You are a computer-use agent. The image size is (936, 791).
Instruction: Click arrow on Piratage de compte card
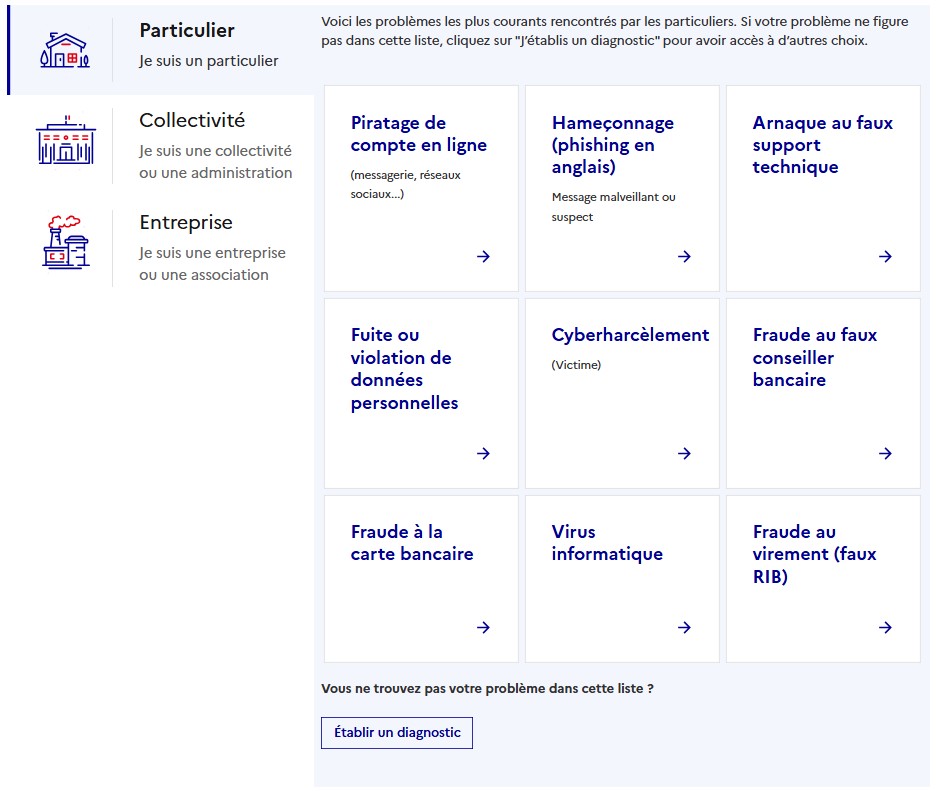click(483, 257)
